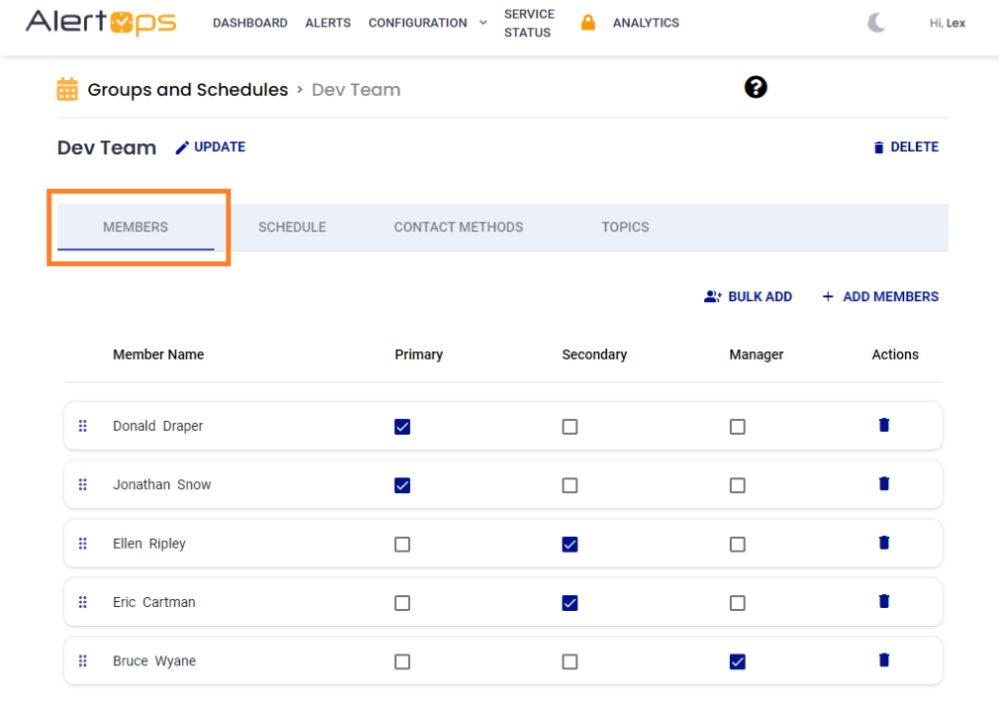Click the Add Members button
999x703 pixels.
tap(880, 297)
